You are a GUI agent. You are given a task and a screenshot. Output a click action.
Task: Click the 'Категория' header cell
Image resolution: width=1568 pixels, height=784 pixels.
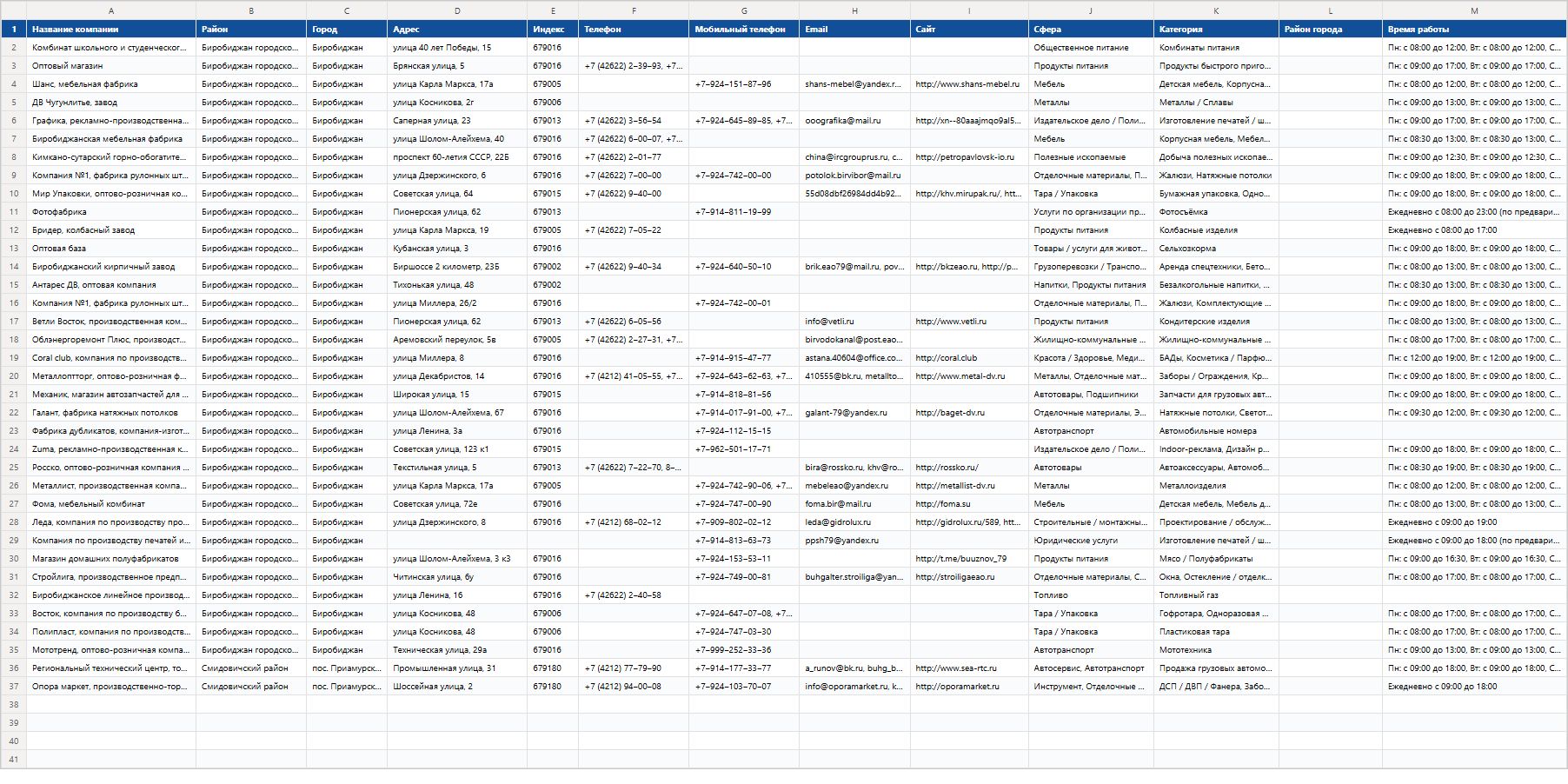click(x=1216, y=29)
